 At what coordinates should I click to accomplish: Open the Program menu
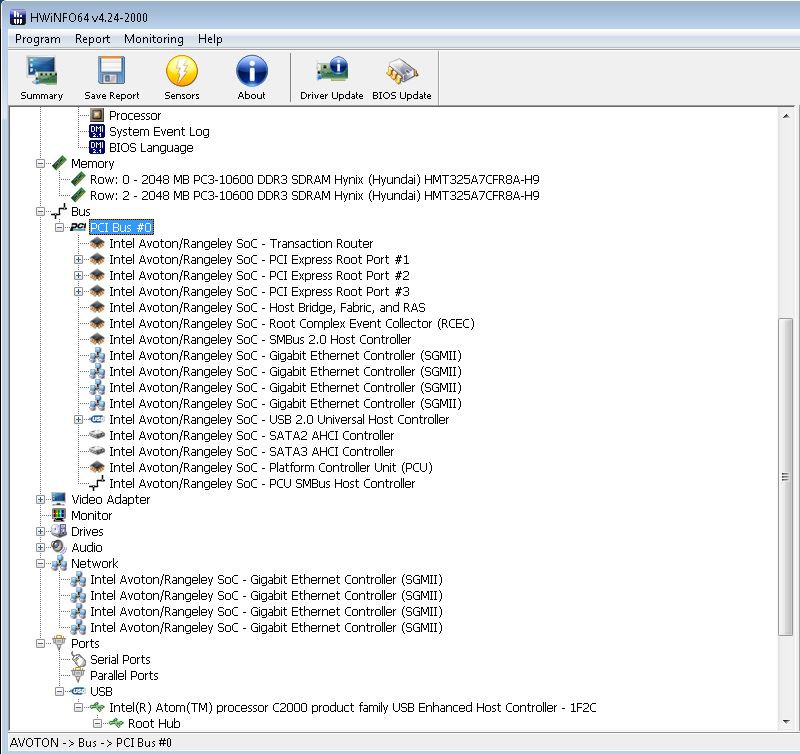point(38,39)
